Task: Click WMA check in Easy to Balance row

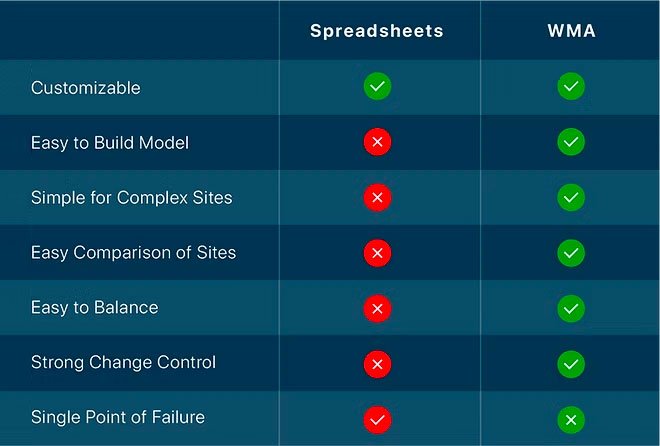Action: (x=571, y=308)
